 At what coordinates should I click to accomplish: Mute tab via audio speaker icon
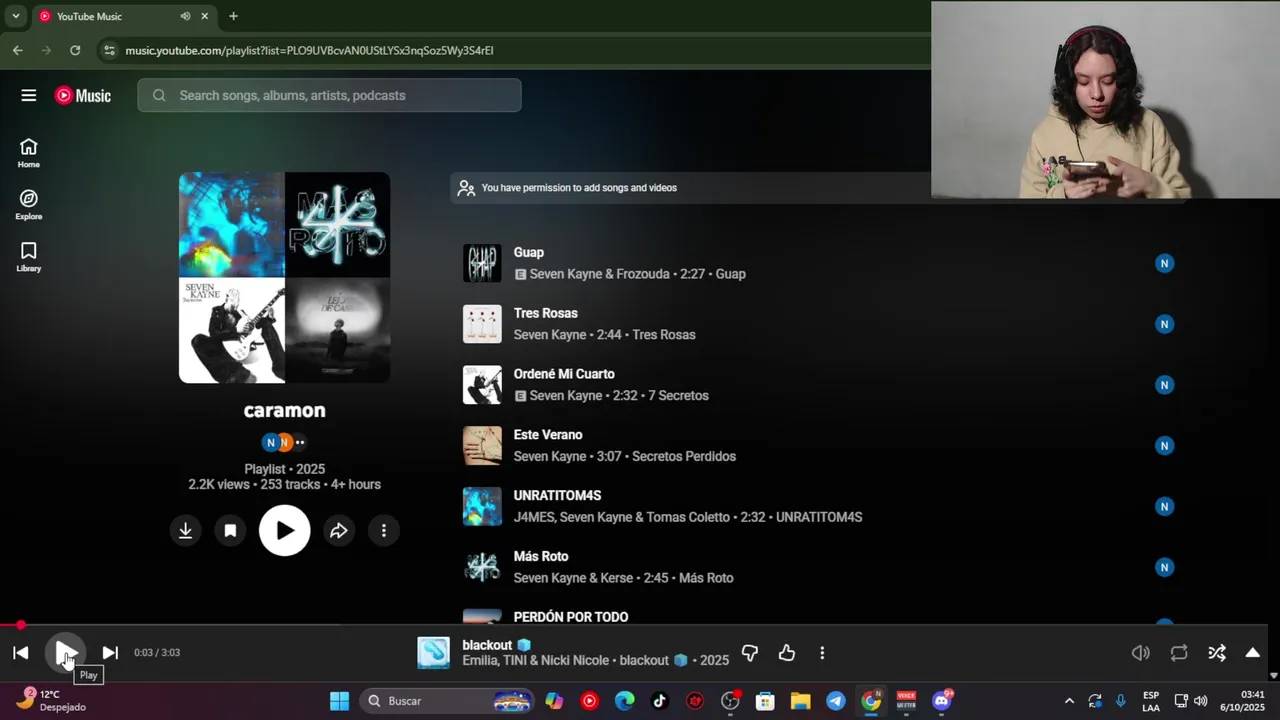tap(185, 16)
